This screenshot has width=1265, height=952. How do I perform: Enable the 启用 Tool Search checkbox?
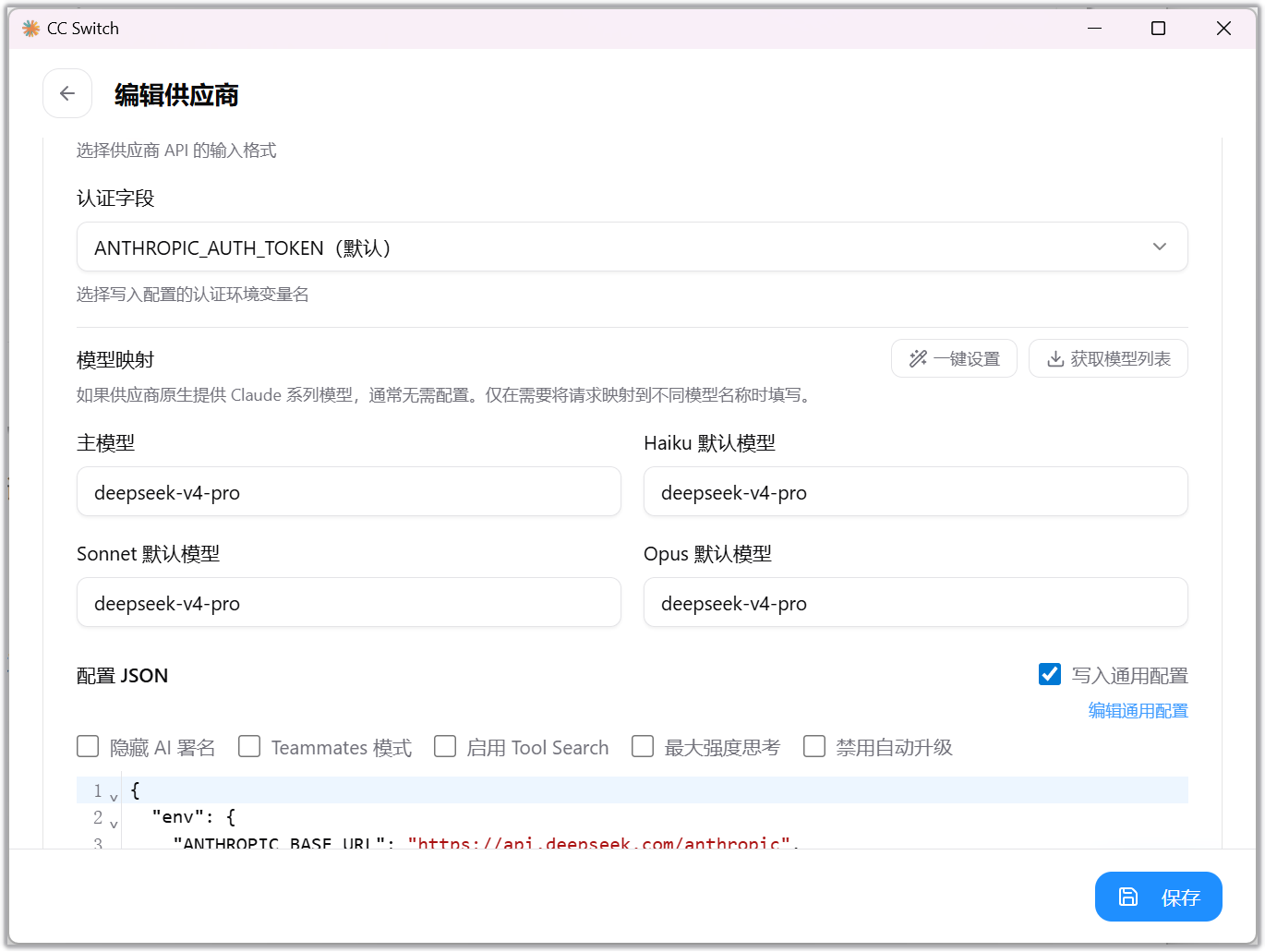click(x=445, y=746)
